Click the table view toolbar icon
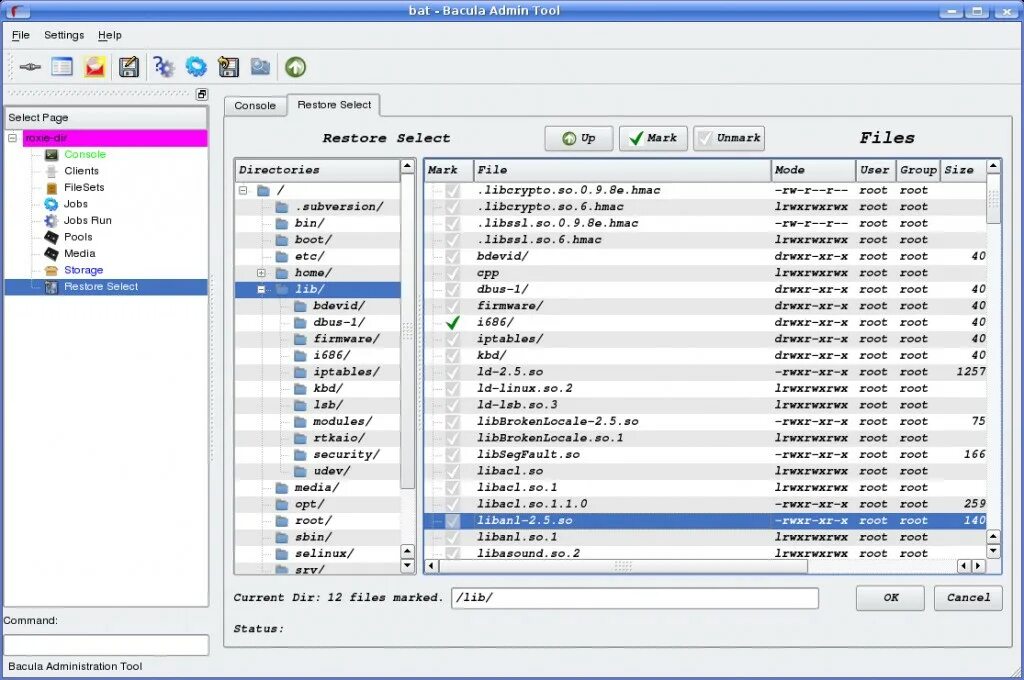Viewport: 1024px width, 680px height. (x=62, y=67)
